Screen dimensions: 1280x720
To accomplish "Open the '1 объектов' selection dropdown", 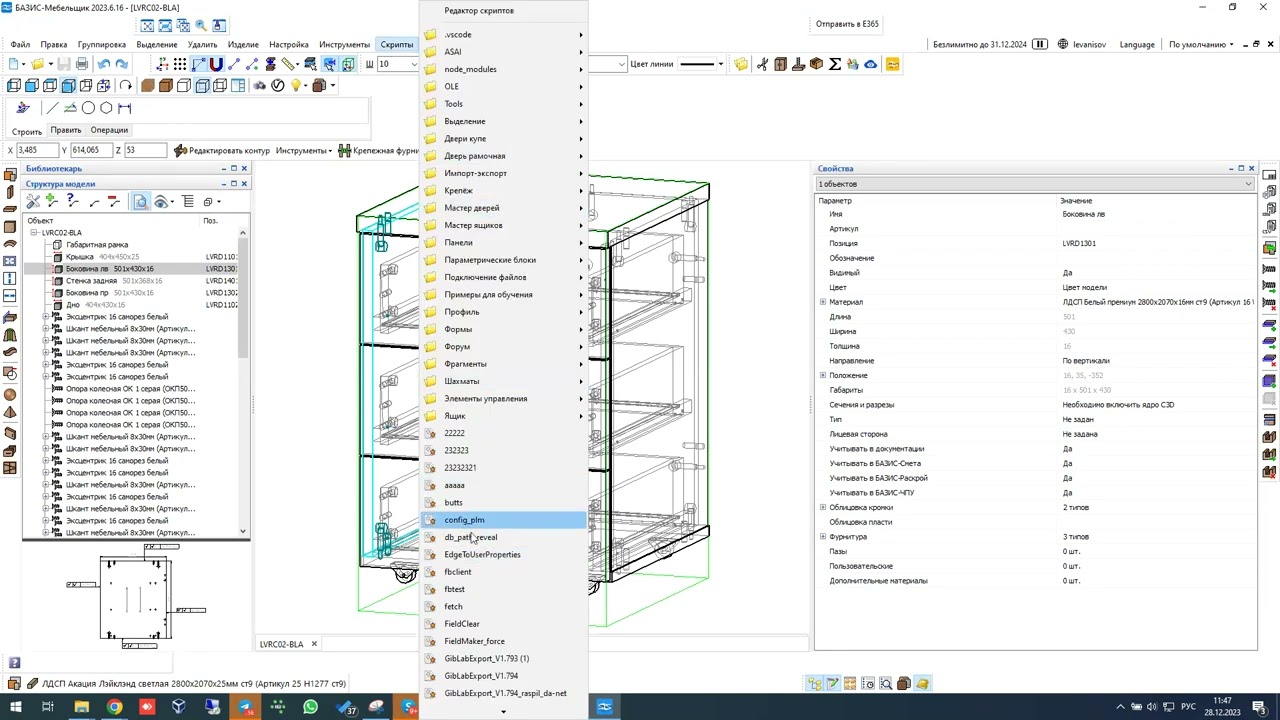I will (1035, 184).
